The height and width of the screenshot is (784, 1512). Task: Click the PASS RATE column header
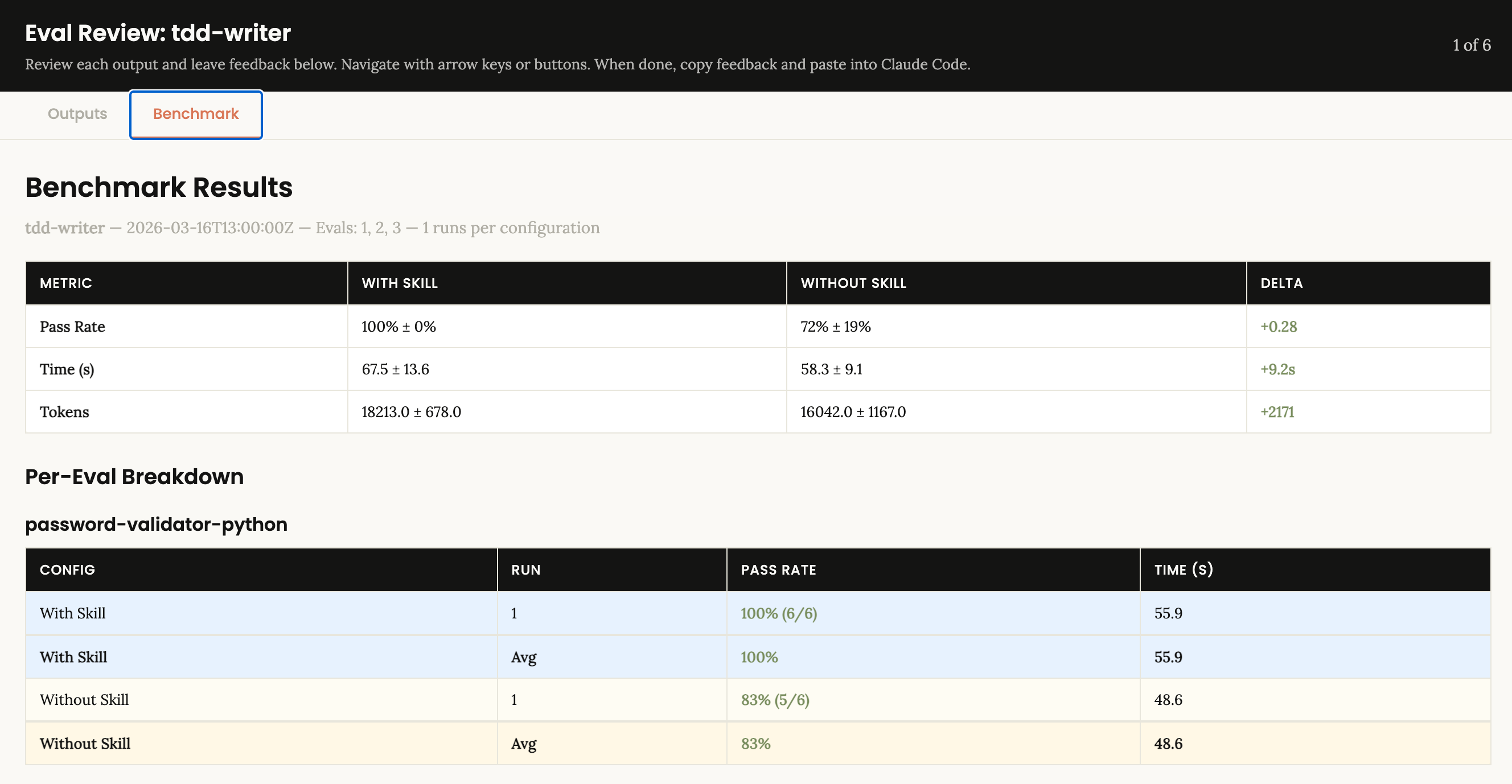[778, 570]
